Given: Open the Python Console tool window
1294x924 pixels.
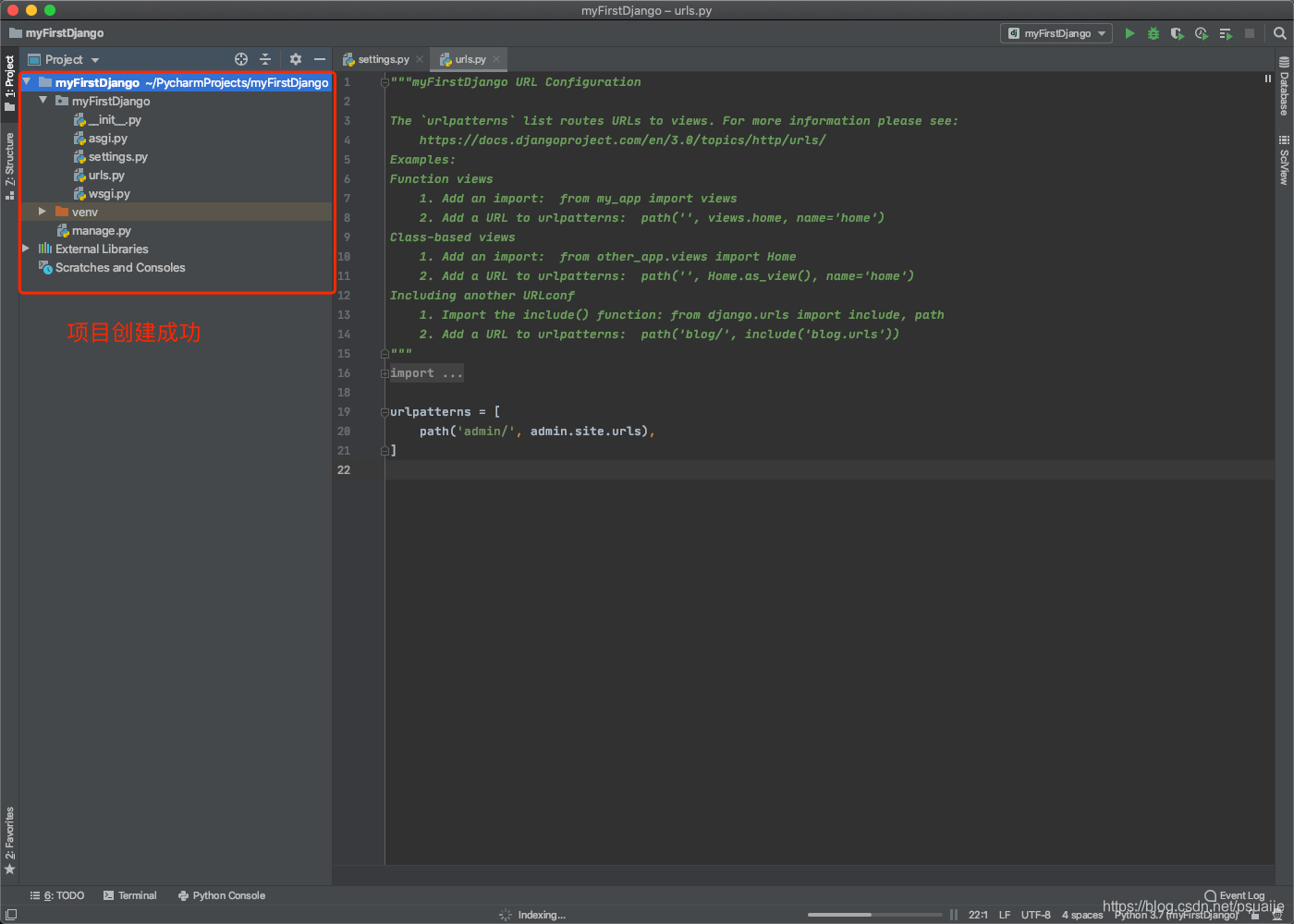Looking at the screenshot, I should click(222, 895).
